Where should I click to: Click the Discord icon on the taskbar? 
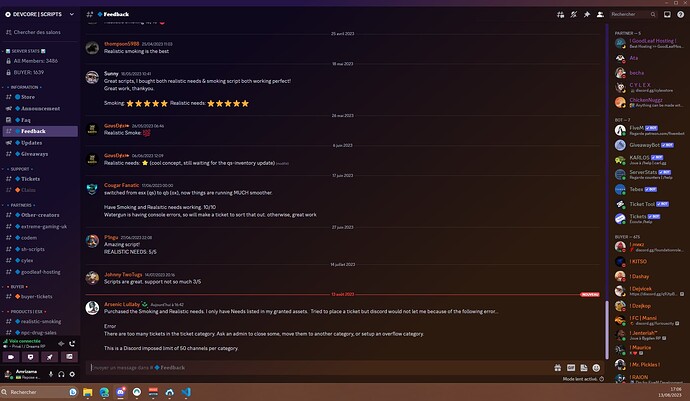(121, 392)
